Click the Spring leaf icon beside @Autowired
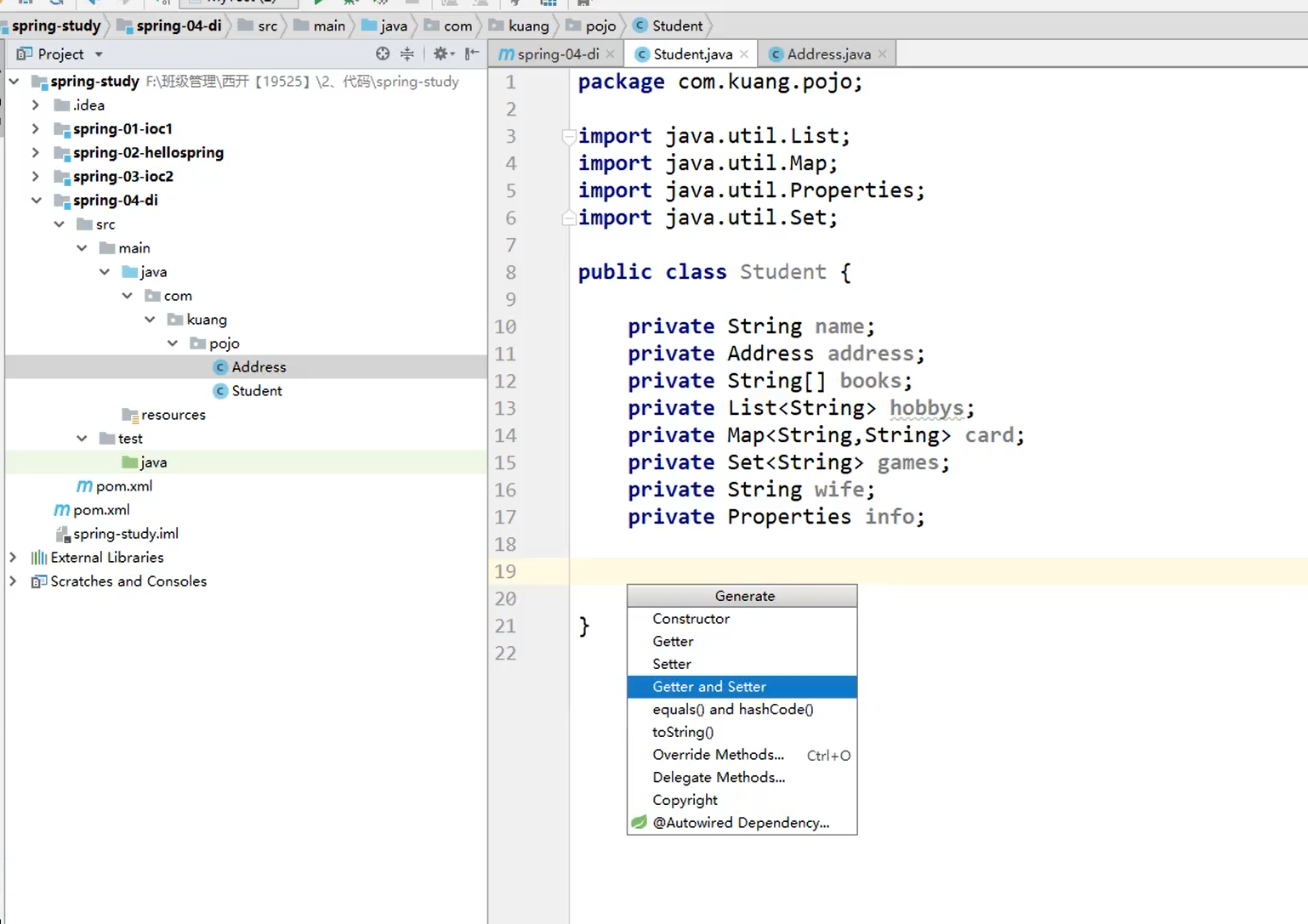Screen dimensions: 1308x924 click(640, 822)
